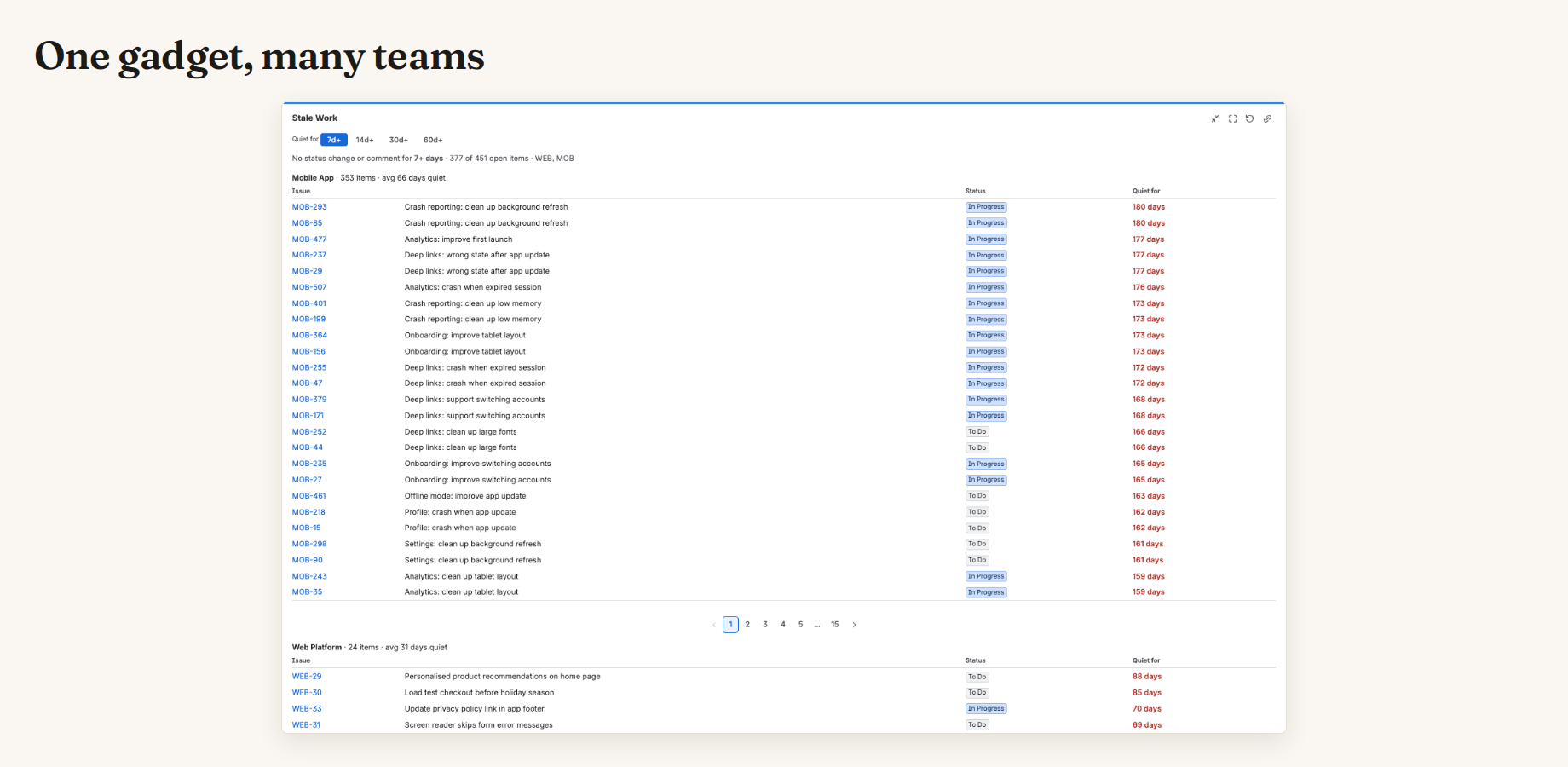Click 'Analytics: crash when expired session' summary
This screenshot has height=767, width=1568.
tap(473, 287)
